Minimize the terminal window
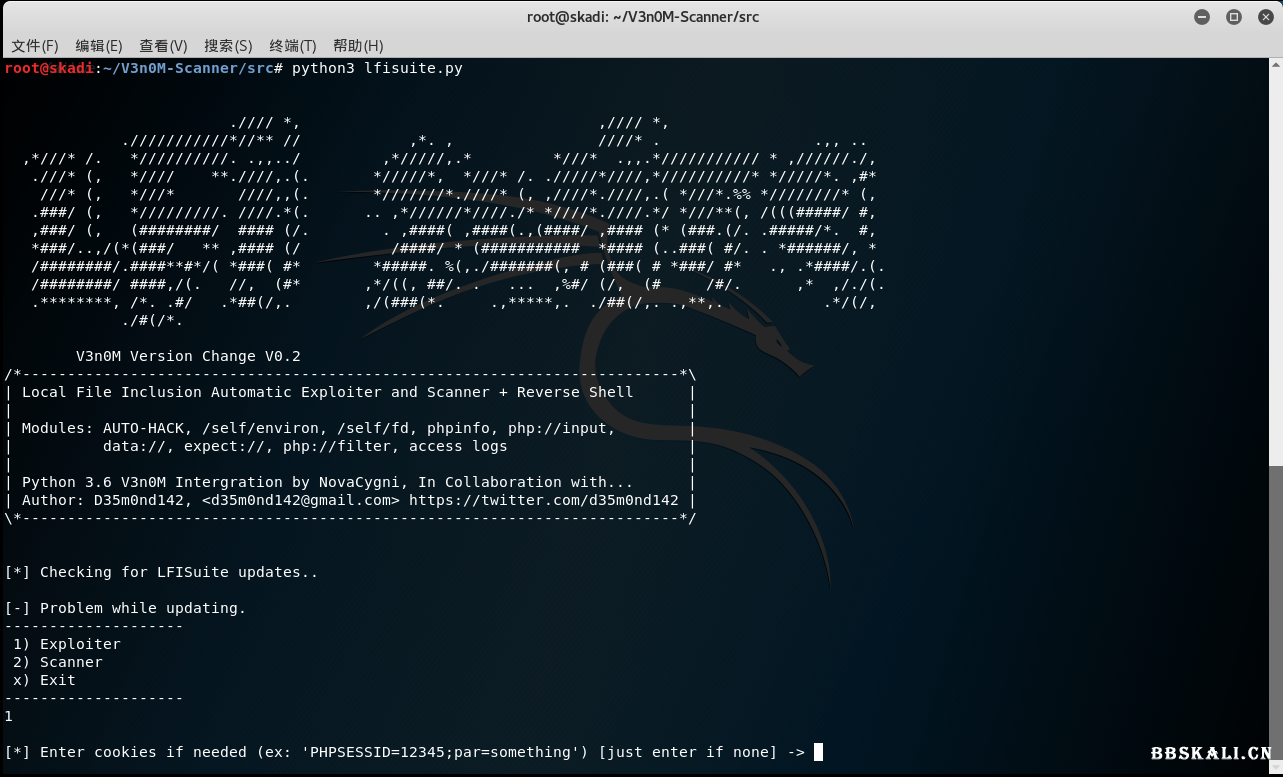Image resolution: width=1283 pixels, height=777 pixels. pyautogui.click(x=1200, y=16)
